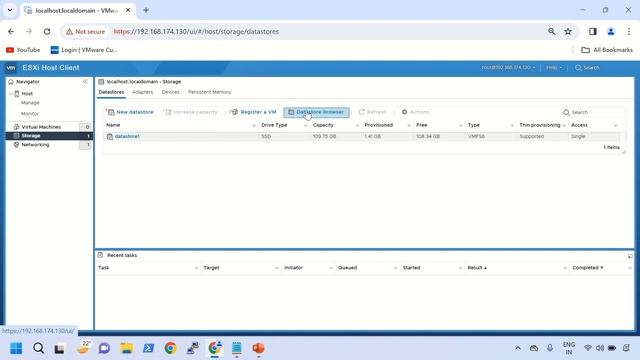Sort Recent tasks by Completed column
The width and height of the screenshot is (640, 360).
[x=588, y=268]
